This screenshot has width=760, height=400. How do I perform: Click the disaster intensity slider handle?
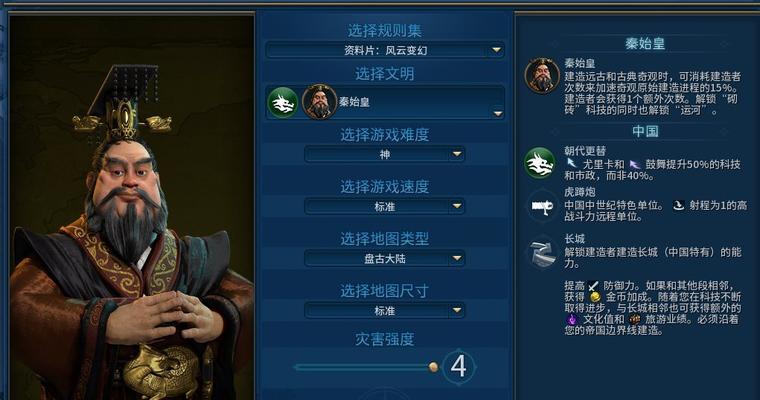coord(433,367)
